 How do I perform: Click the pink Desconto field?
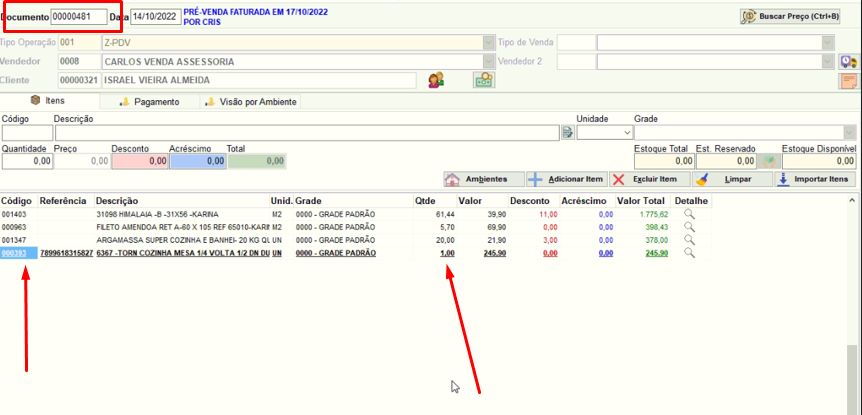click(140, 161)
